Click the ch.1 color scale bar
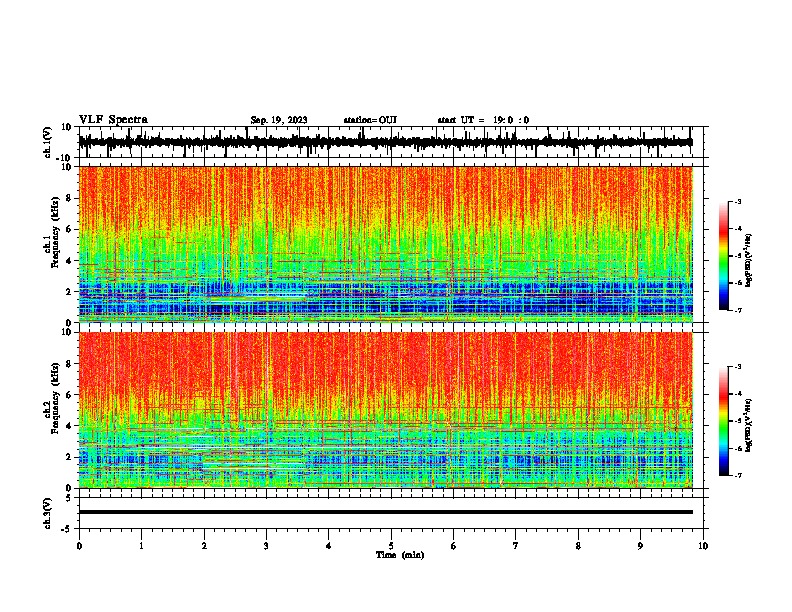Viewport: 792px width, 612px height. [x=723, y=256]
